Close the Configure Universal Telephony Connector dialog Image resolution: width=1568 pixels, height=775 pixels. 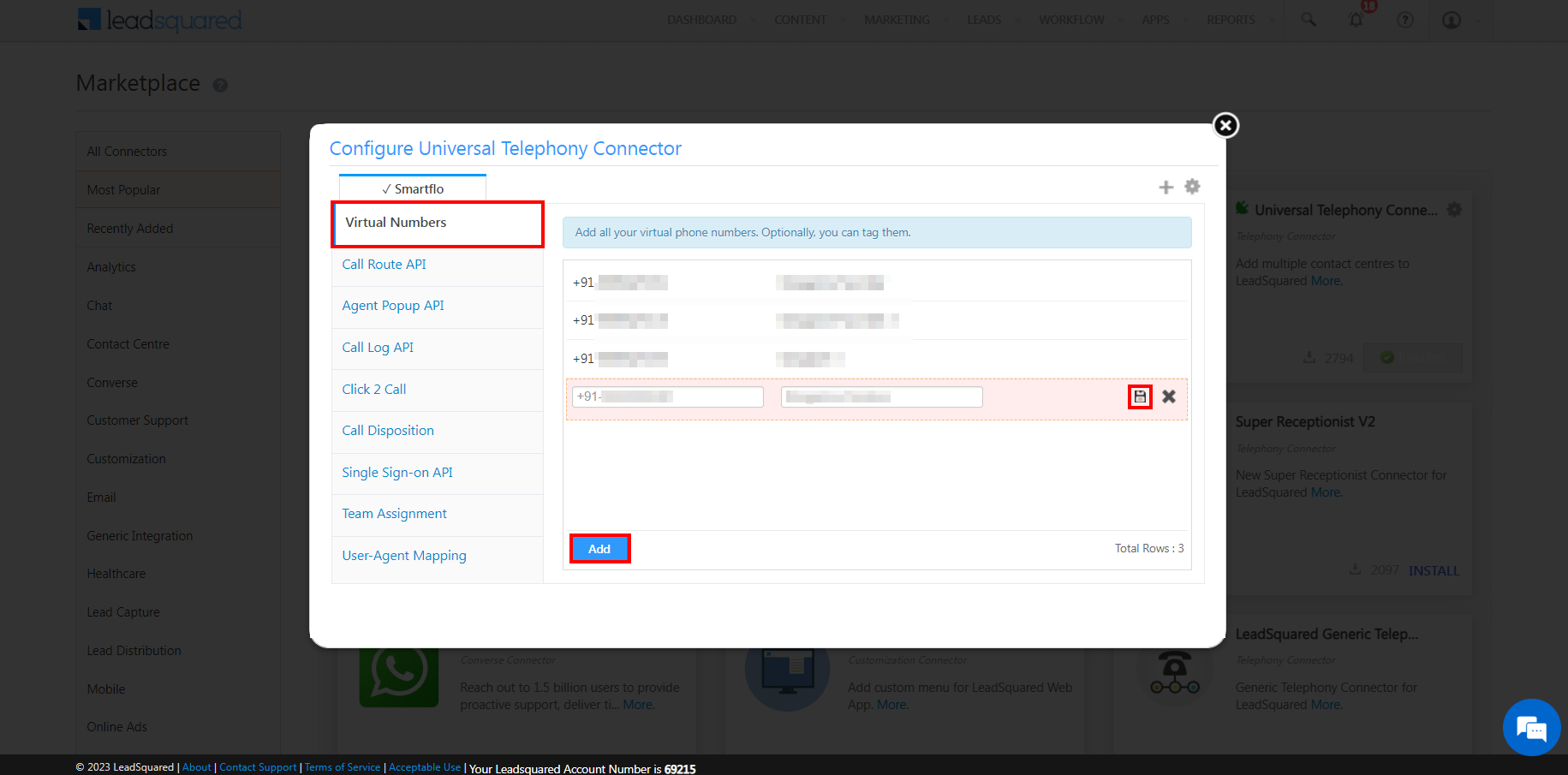1225,125
